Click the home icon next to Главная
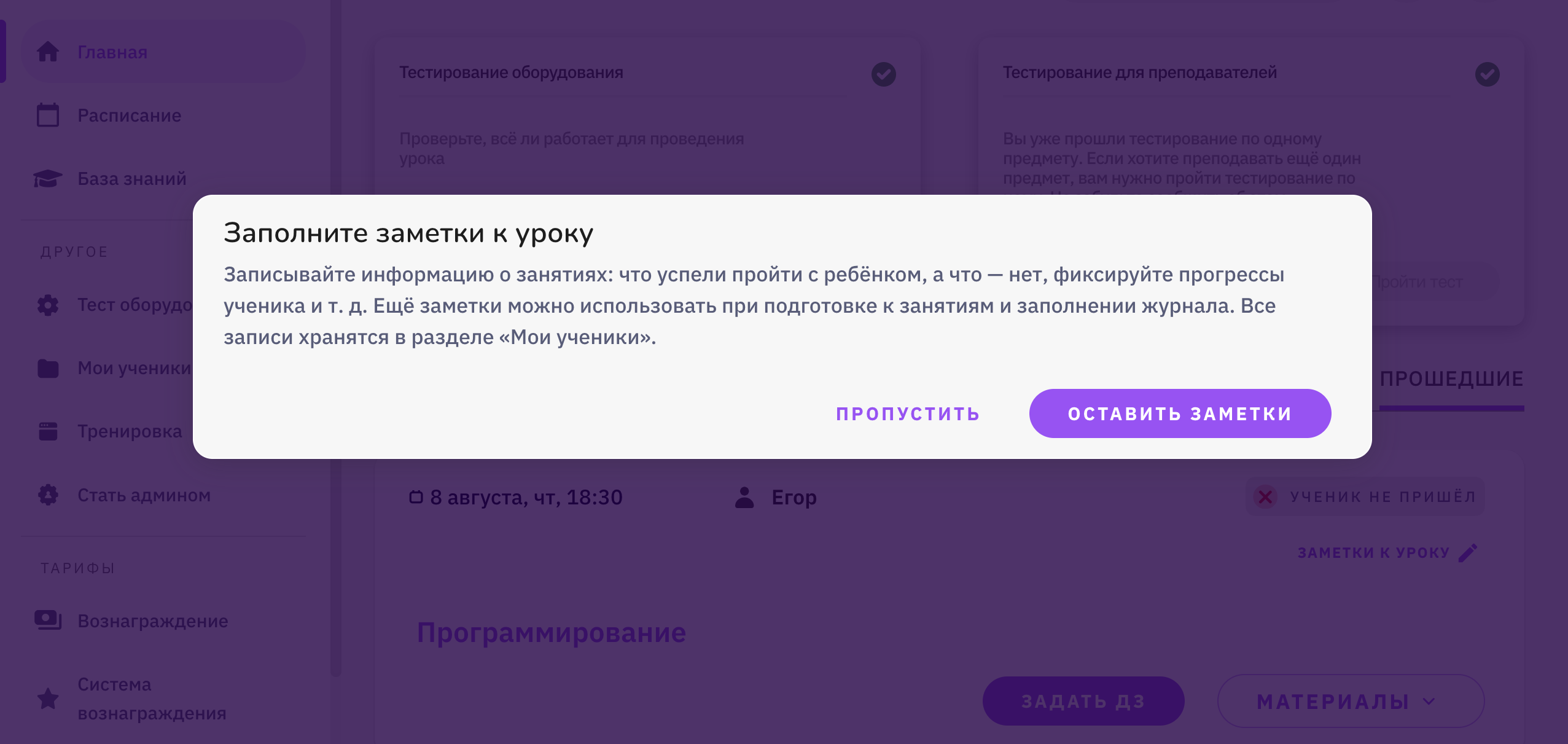 [48, 52]
